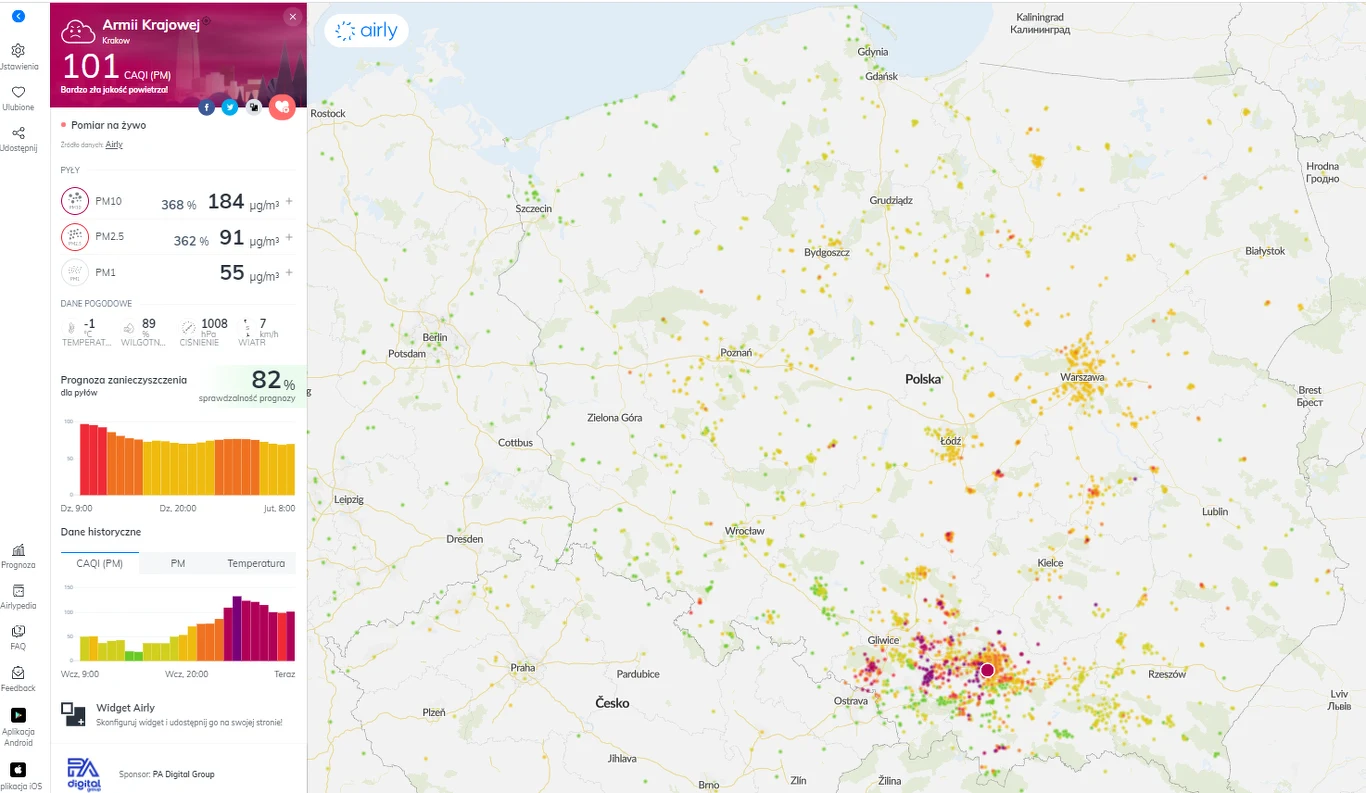
Task: Switch to the PM history tab
Action: (178, 563)
